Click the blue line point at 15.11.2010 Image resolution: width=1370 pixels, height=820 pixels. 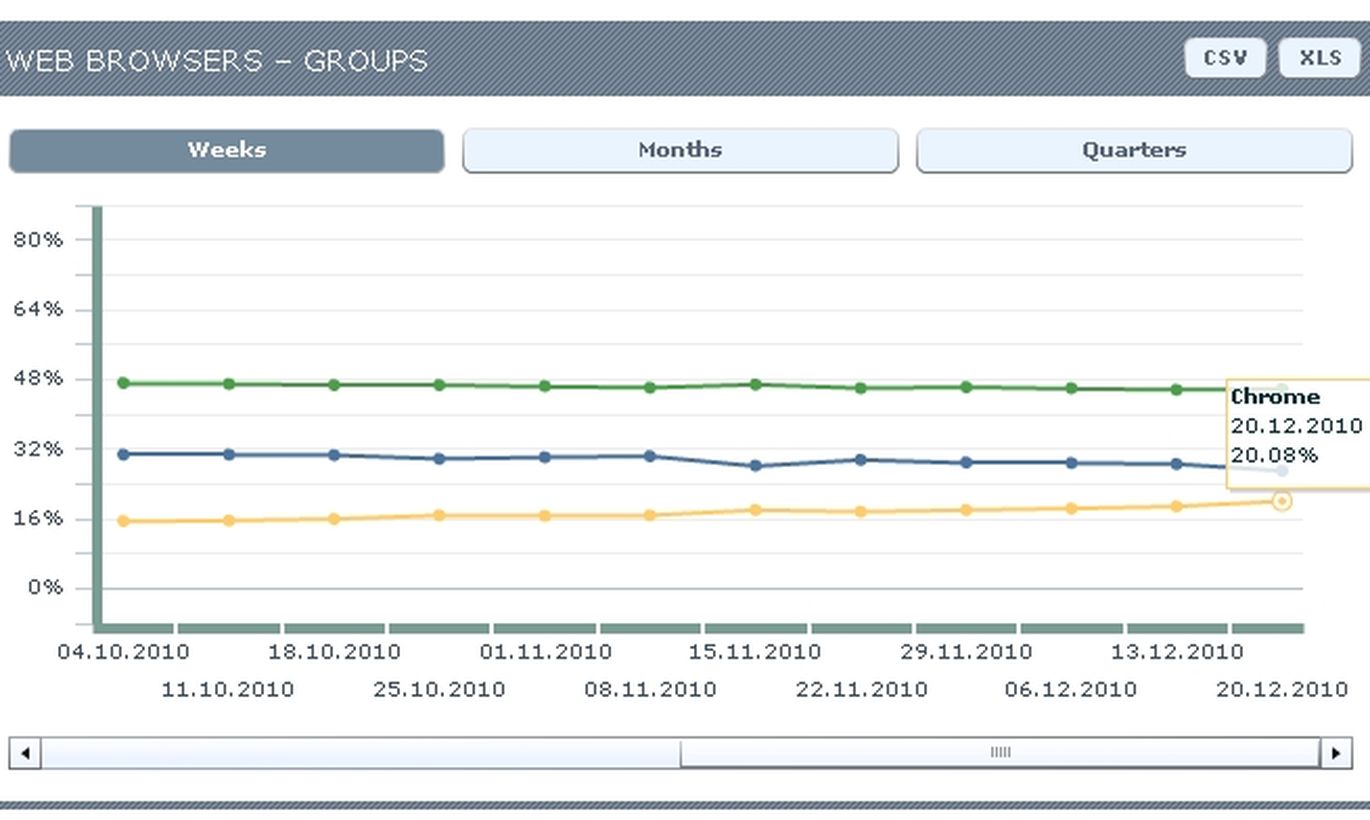pos(756,466)
